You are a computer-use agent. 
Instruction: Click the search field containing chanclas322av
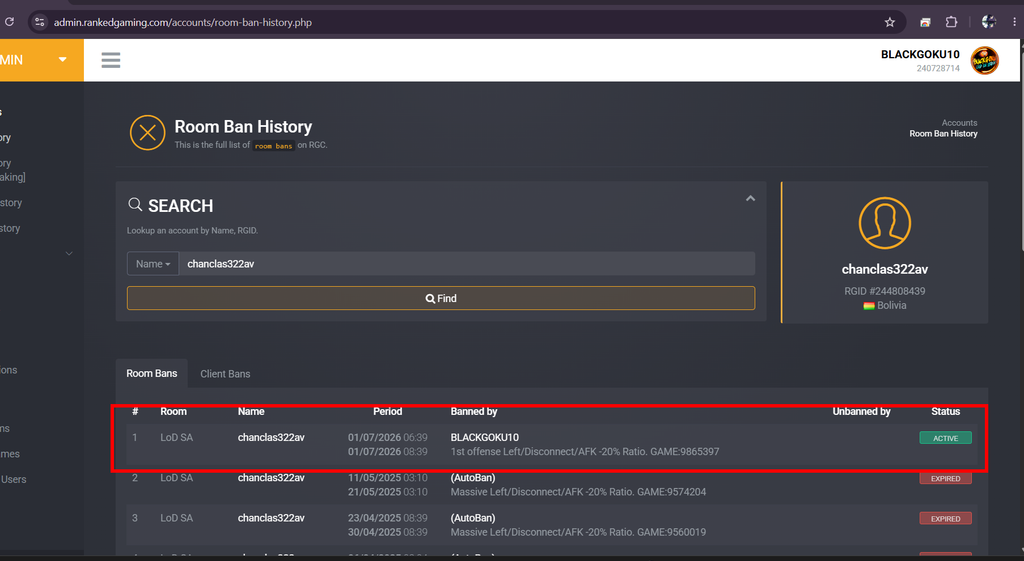coord(467,264)
